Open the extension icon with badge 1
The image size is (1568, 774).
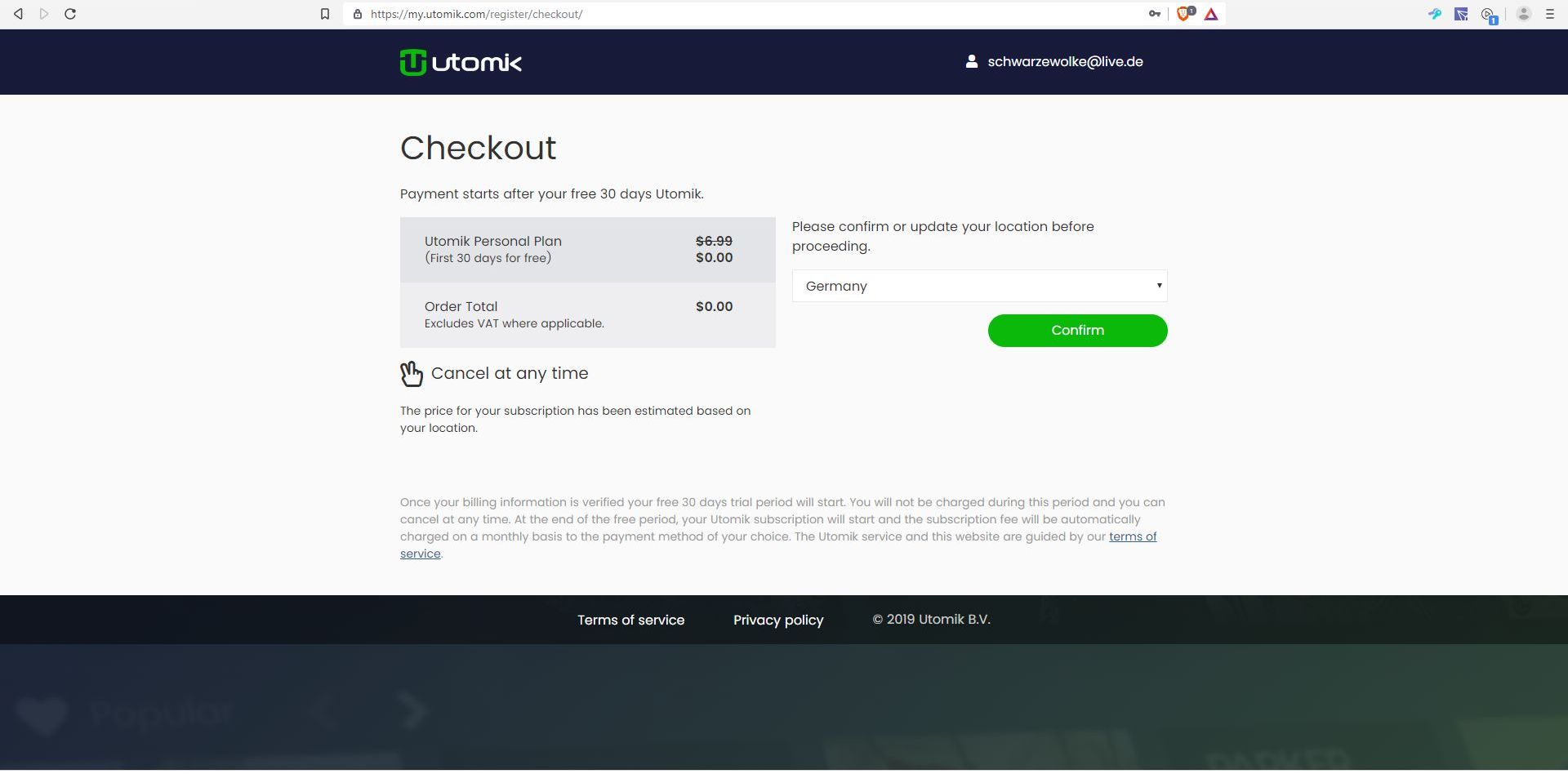point(1489,15)
